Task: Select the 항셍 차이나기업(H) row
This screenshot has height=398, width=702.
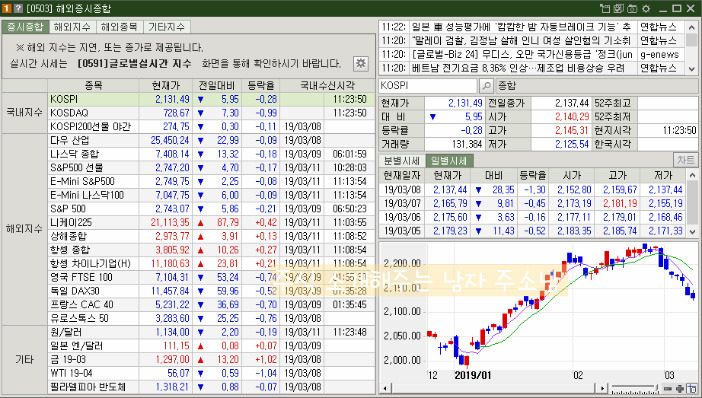Action: (x=211, y=263)
